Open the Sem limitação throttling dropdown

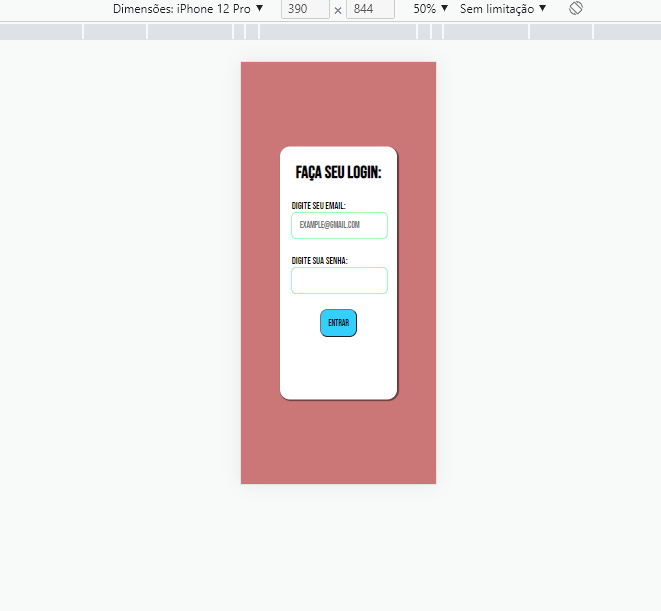pos(503,9)
